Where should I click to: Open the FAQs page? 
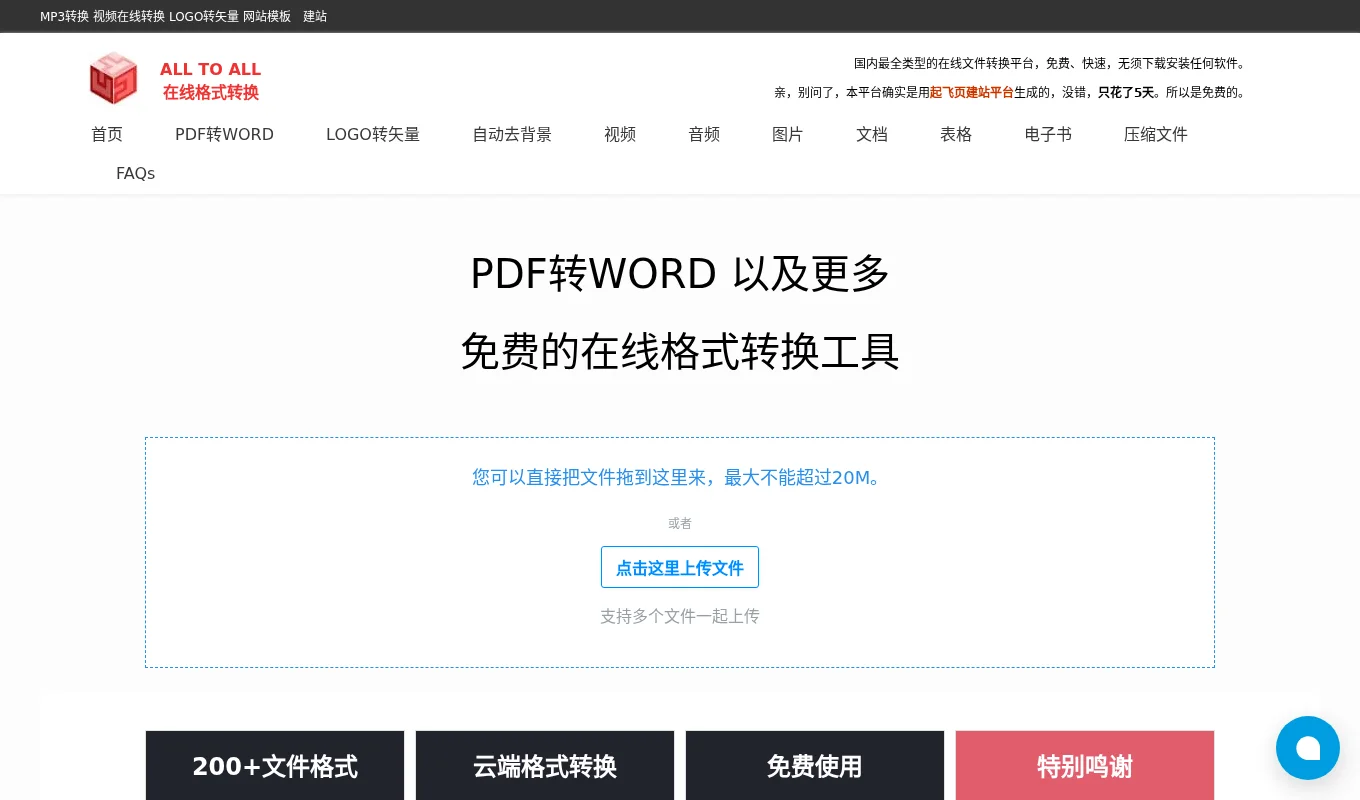135,173
